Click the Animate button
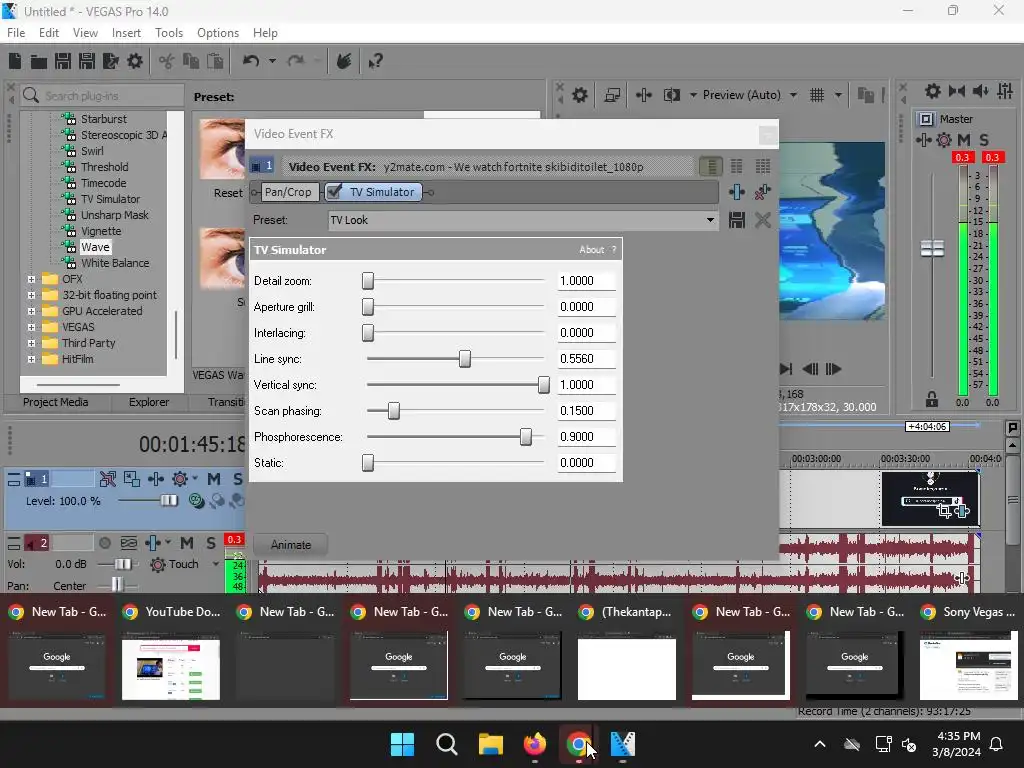 [291, 545]
